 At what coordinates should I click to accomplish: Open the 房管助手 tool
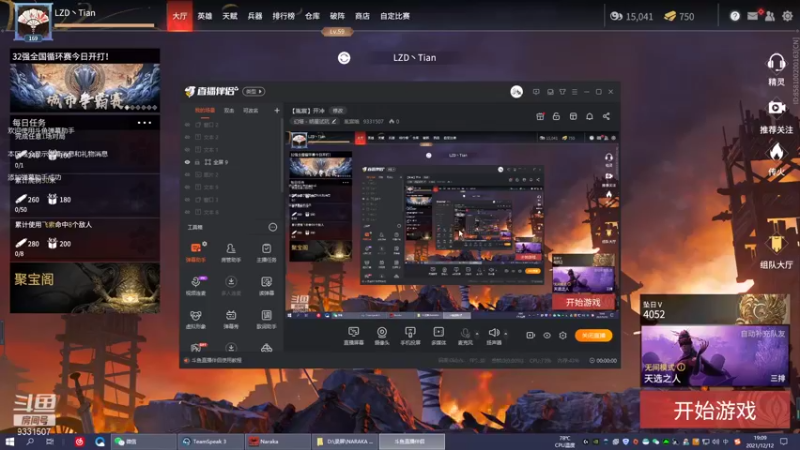[231, 252]
